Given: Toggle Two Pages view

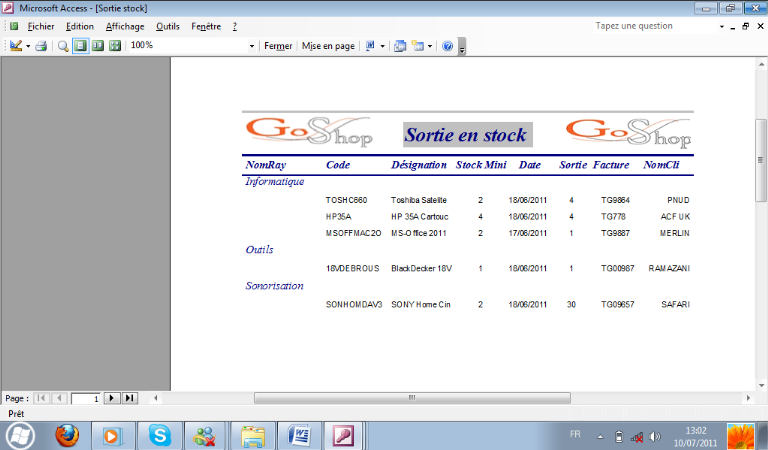Looking at the screenshot, I should coord(97,46).
